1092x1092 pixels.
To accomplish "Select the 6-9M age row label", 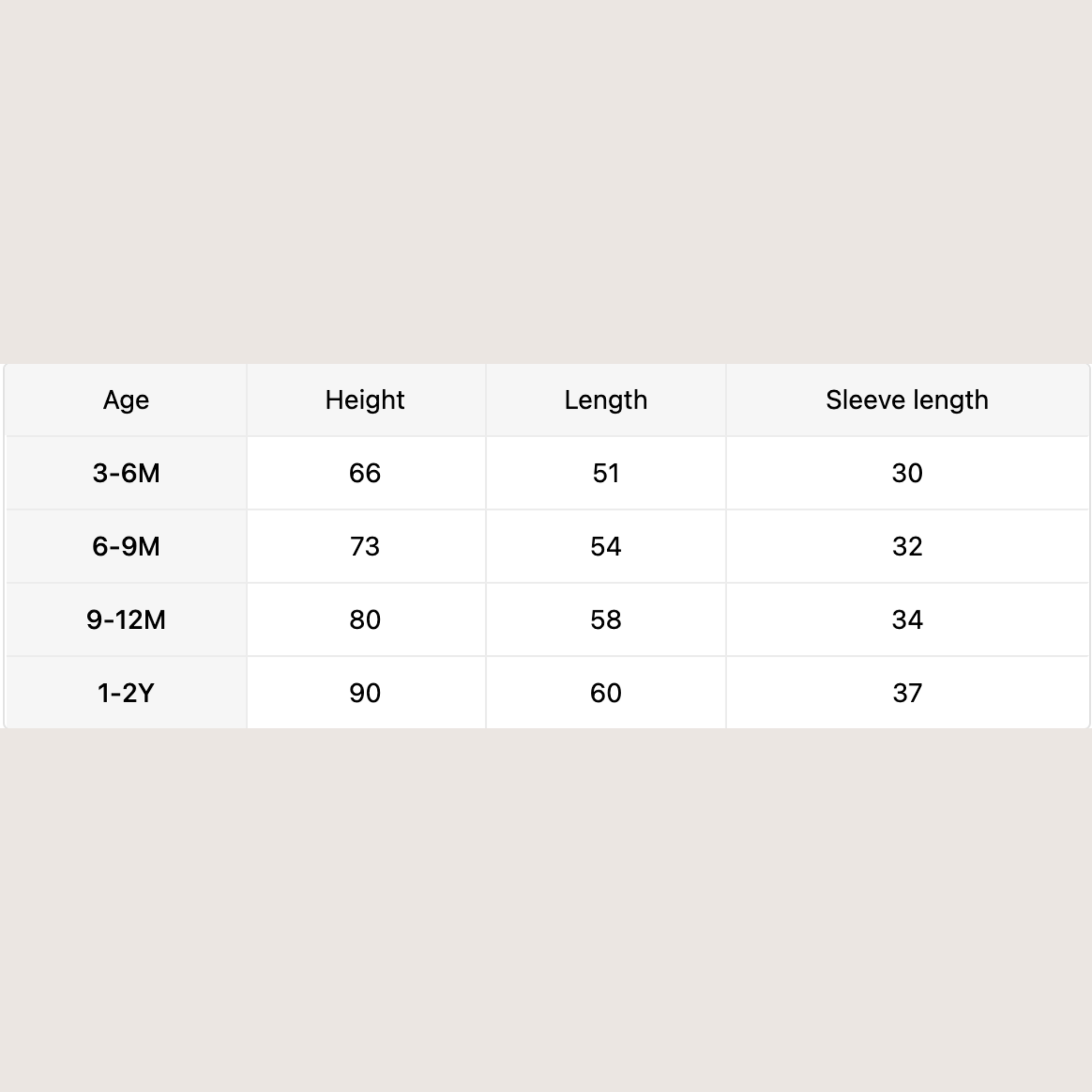I will point(126,547).
